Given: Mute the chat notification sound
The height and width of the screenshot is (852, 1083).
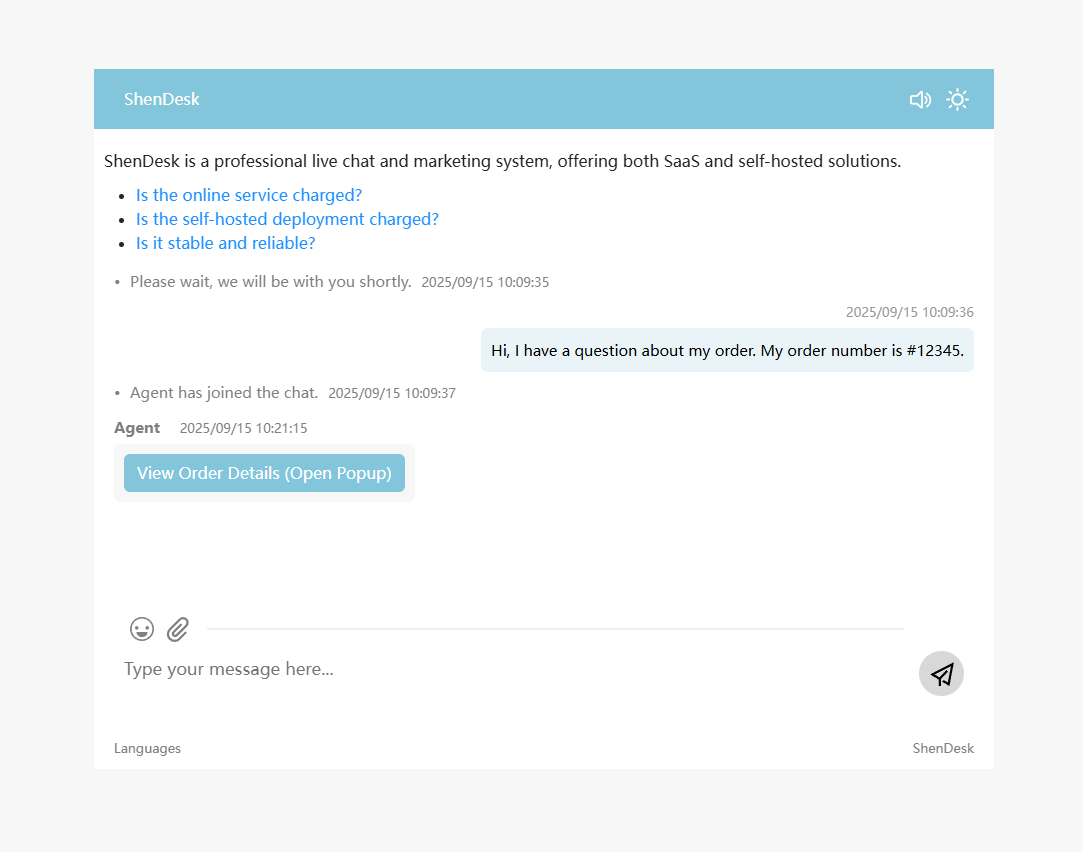Looking at the screenshot, I should pyautogui.click(x=919, y=100).
